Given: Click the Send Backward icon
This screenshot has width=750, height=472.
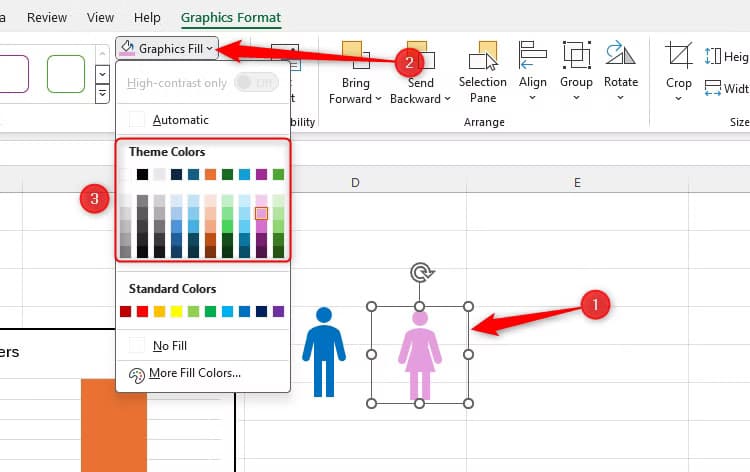Looking at the screenshot, I should (x=420, y=55).
